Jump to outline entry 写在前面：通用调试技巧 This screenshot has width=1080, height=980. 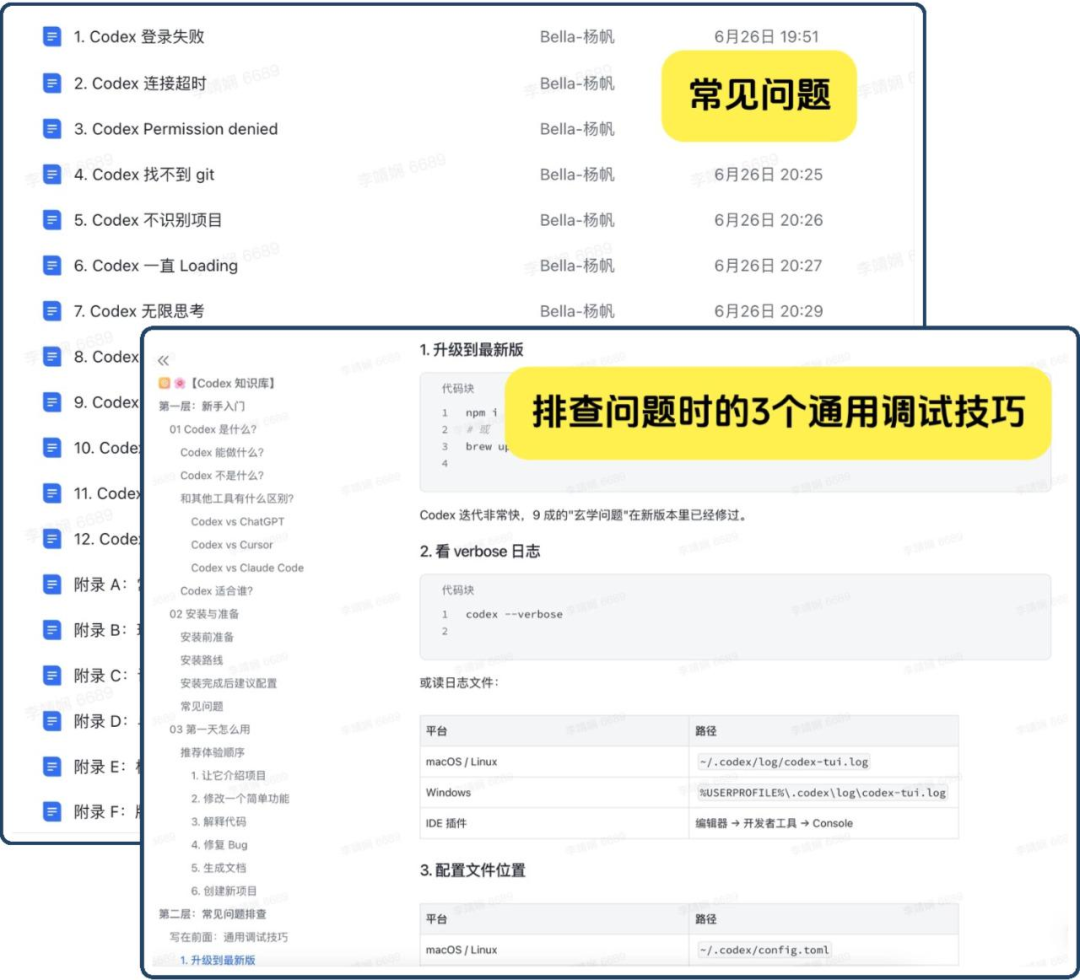[229, 937]
